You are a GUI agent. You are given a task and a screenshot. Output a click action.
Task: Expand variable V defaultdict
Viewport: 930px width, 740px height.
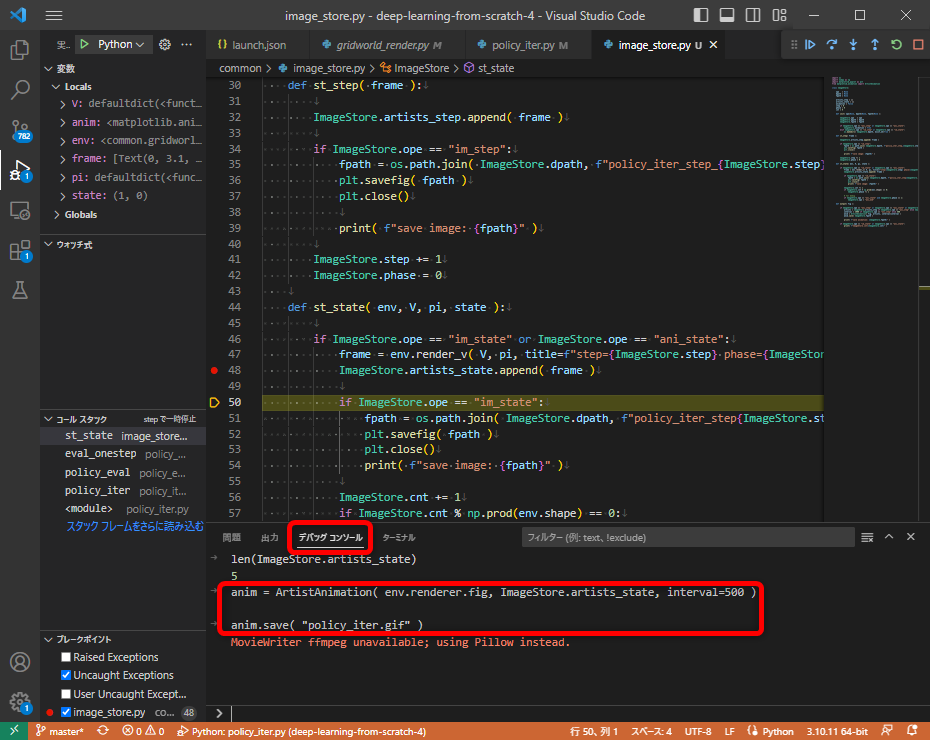63,104
